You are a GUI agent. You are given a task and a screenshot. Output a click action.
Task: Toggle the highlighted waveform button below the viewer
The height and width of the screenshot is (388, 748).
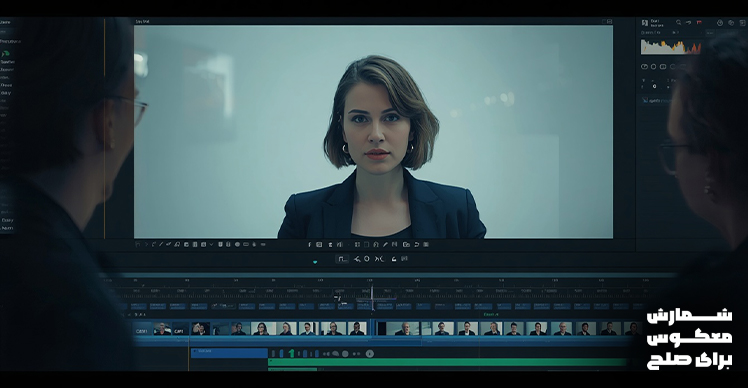coord(342,259)
